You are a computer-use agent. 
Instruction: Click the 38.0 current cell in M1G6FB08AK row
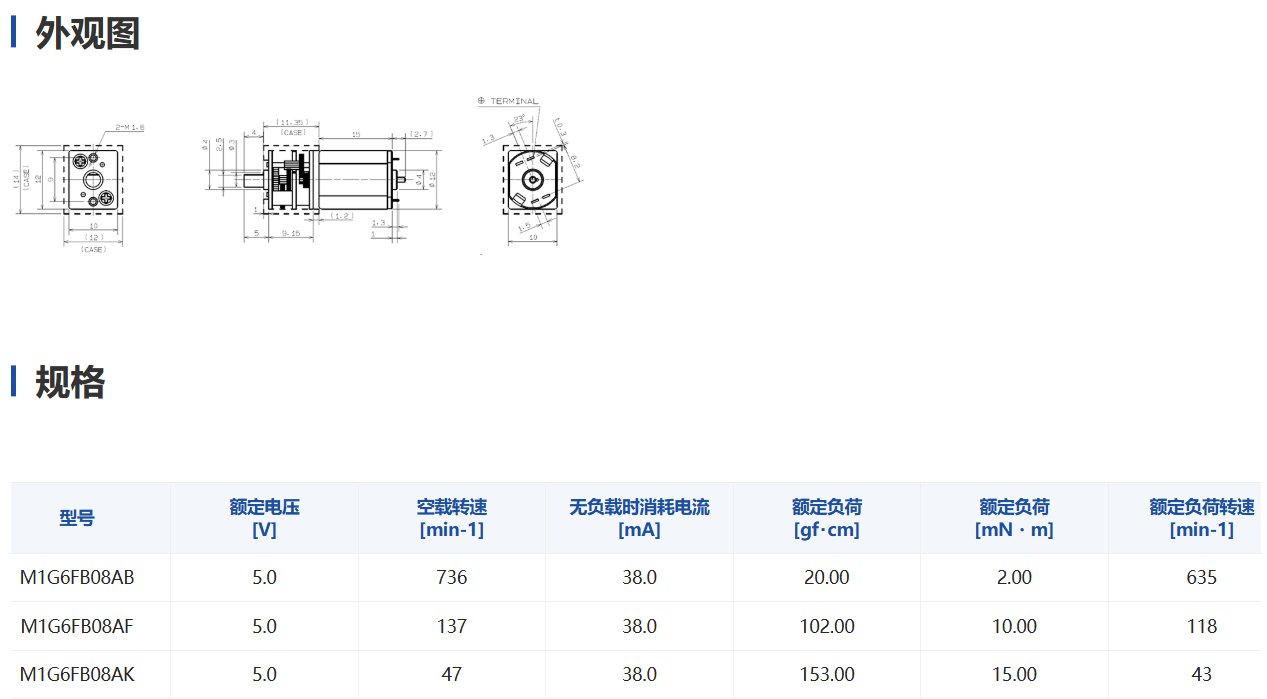coord(639,674)
